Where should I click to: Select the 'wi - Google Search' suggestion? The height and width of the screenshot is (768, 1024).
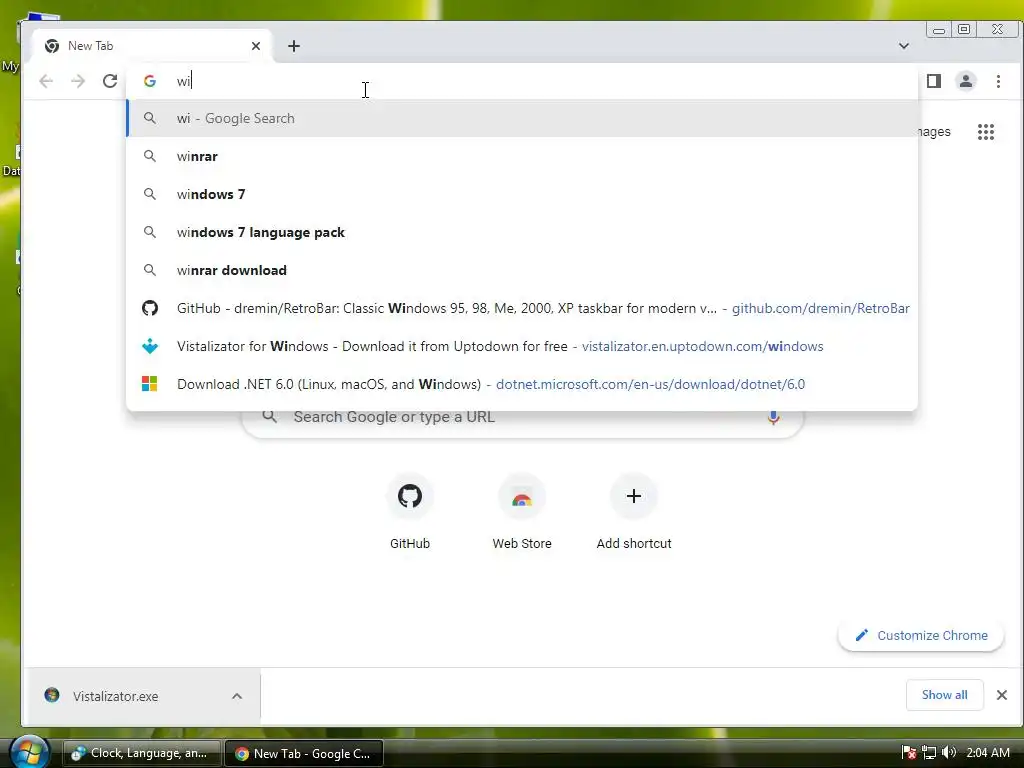point(522,118)
